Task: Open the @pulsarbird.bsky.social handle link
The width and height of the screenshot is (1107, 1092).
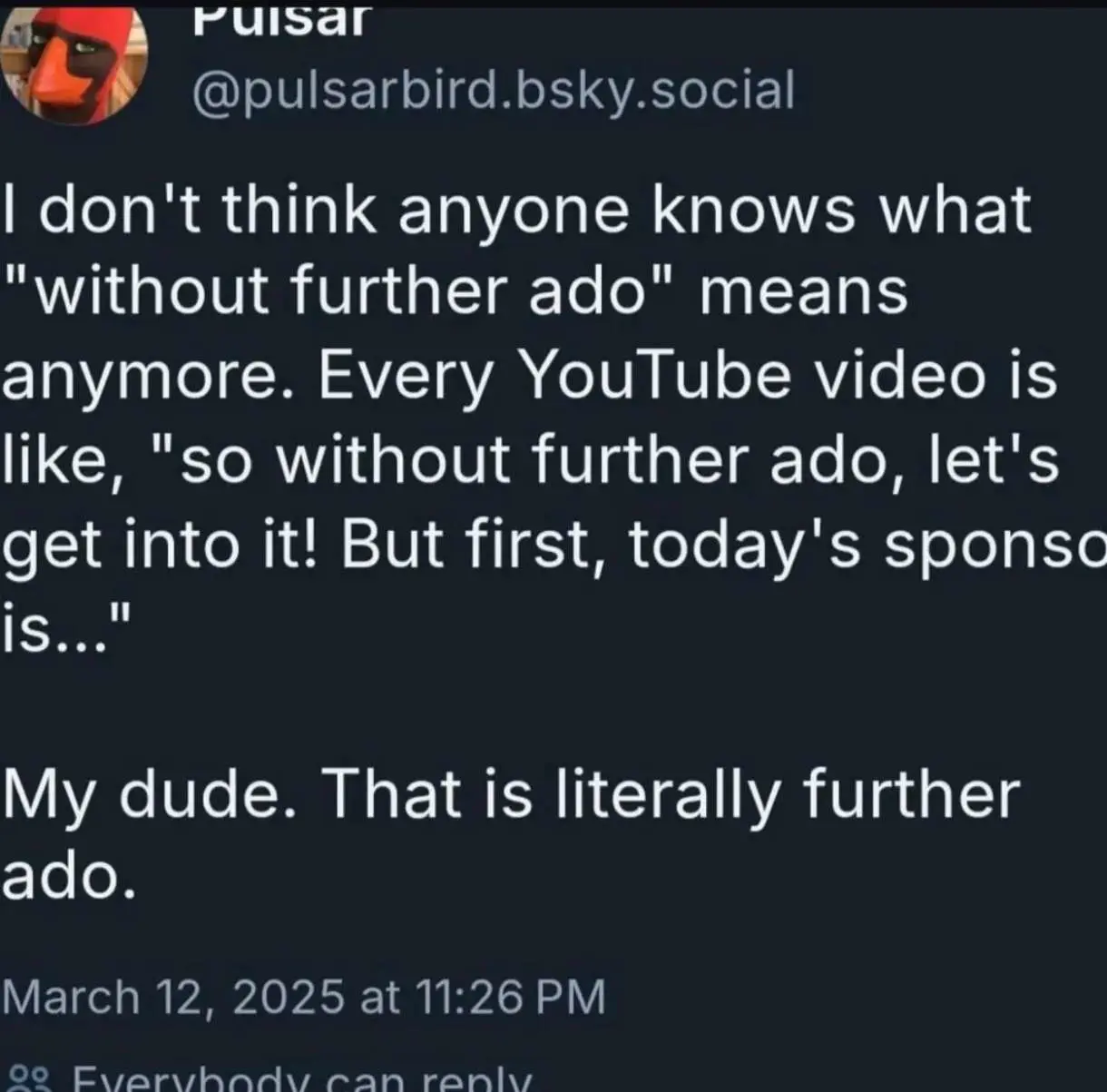Action: [493, 91]
